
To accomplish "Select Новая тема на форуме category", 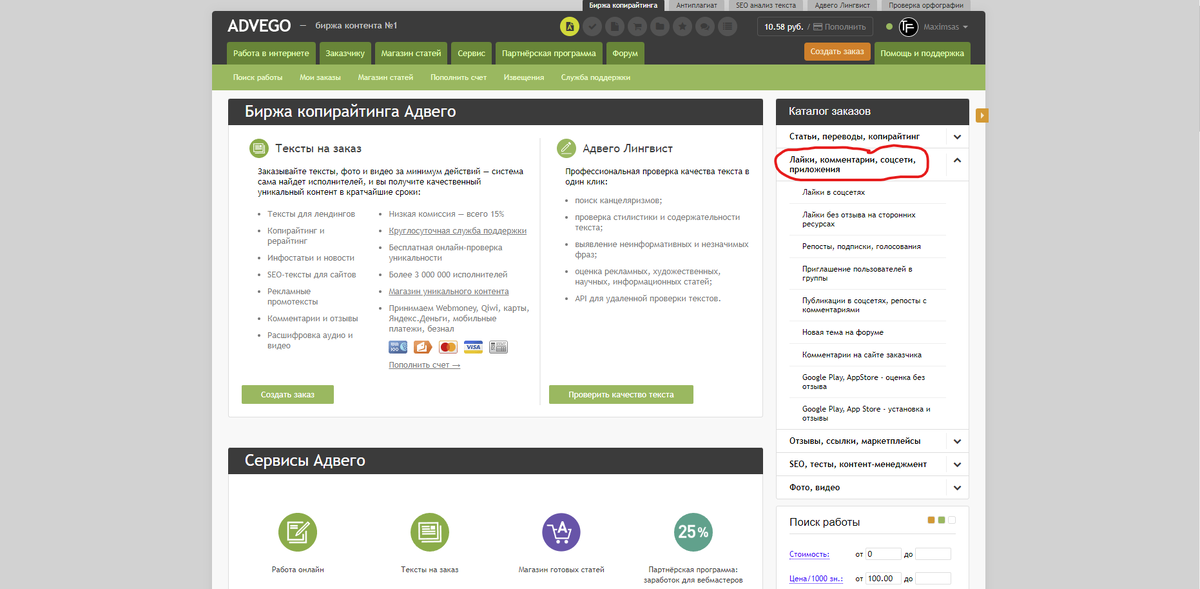I will click(842, 332).
